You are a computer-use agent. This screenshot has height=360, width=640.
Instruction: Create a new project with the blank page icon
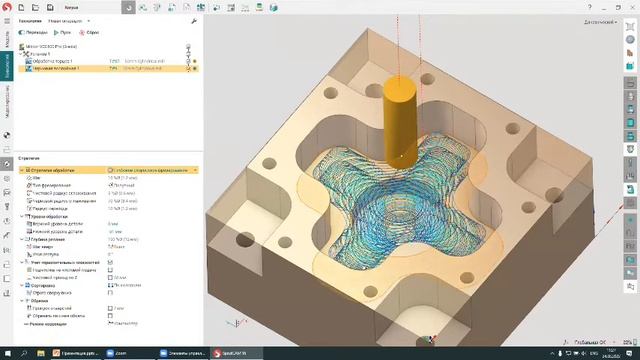[x=21, y=7]
